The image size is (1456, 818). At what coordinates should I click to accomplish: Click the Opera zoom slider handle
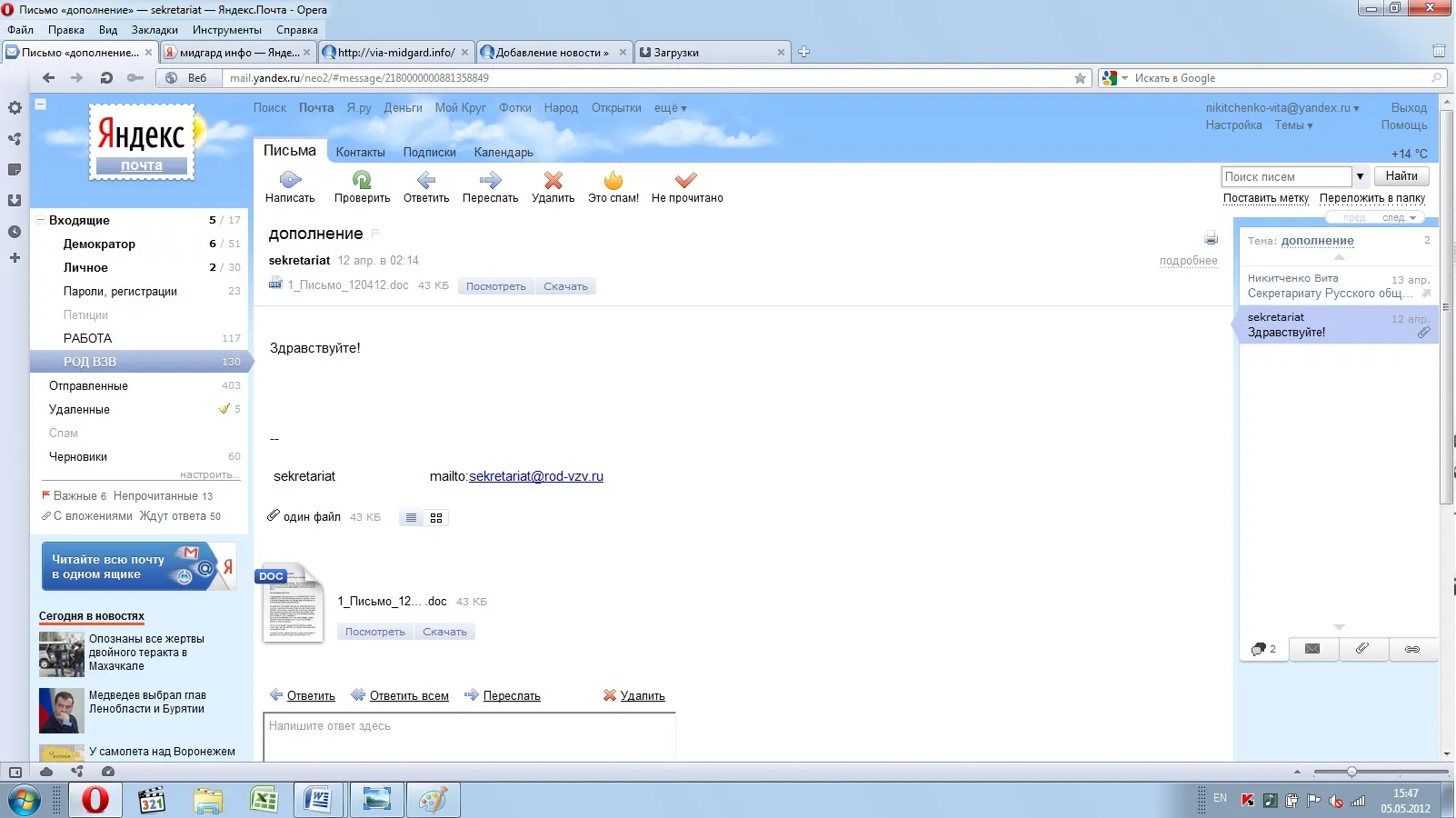1351,772
